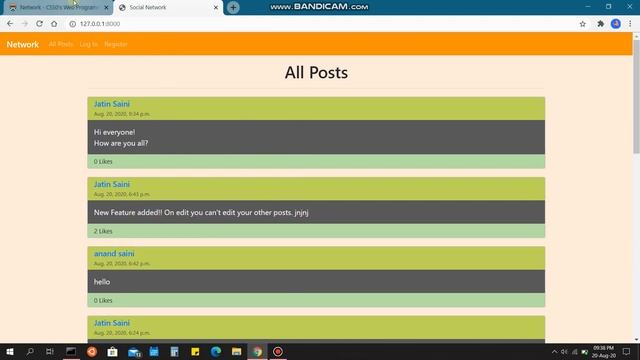Click the page vertical scrollbar thumb
Viewport: 640px width, 360px height.
point(636,96)
